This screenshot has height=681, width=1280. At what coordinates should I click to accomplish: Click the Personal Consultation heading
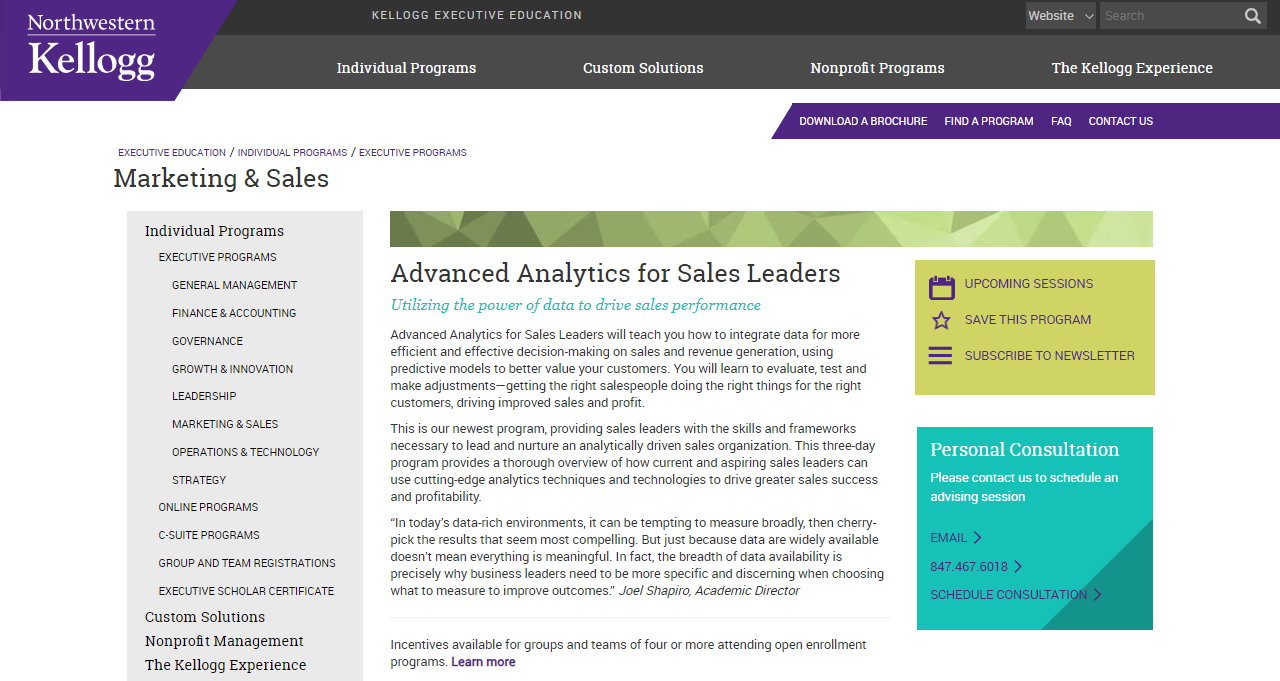[1025, 449]
